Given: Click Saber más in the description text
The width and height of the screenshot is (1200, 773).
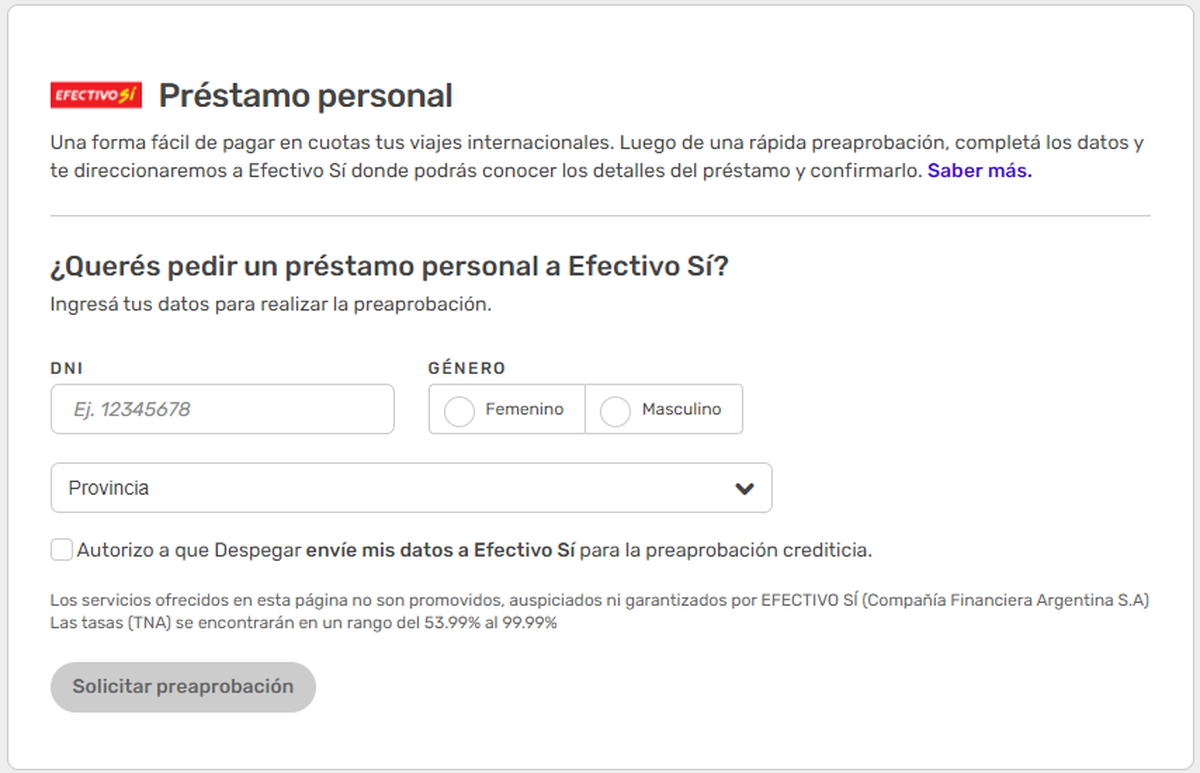Looking at the screenshot, I should 980,170.
